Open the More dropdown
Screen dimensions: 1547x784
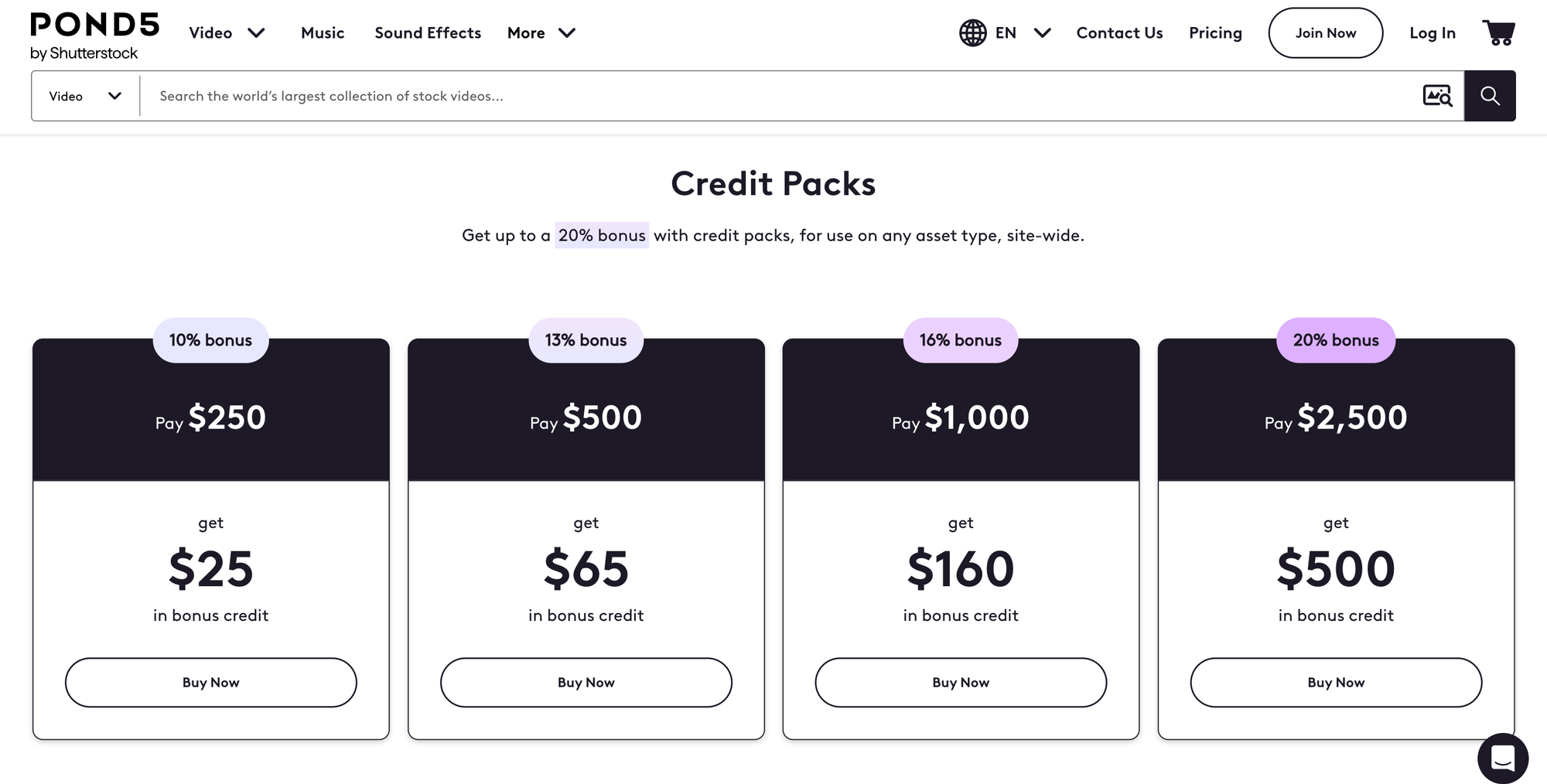coord(541,32)
